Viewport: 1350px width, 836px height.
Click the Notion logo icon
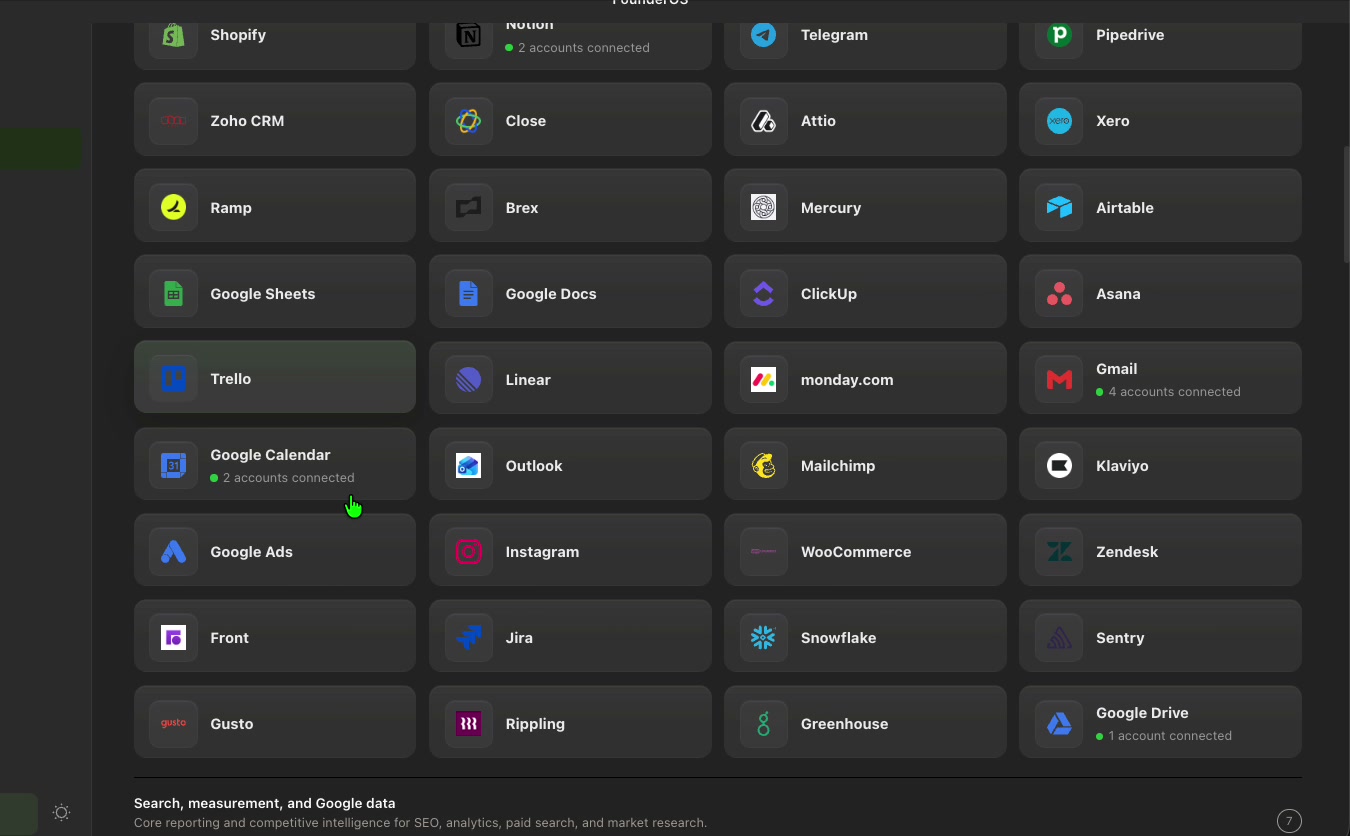[x=469, y=36]
